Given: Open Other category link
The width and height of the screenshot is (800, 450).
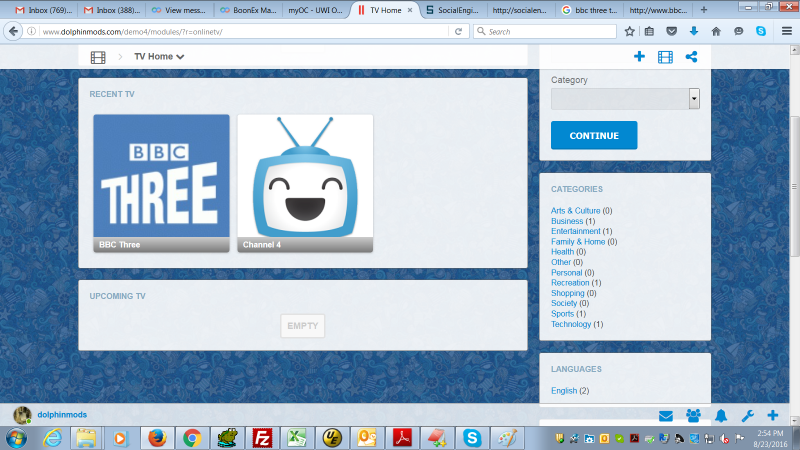Looking at the screenshot, I should 561,262.
